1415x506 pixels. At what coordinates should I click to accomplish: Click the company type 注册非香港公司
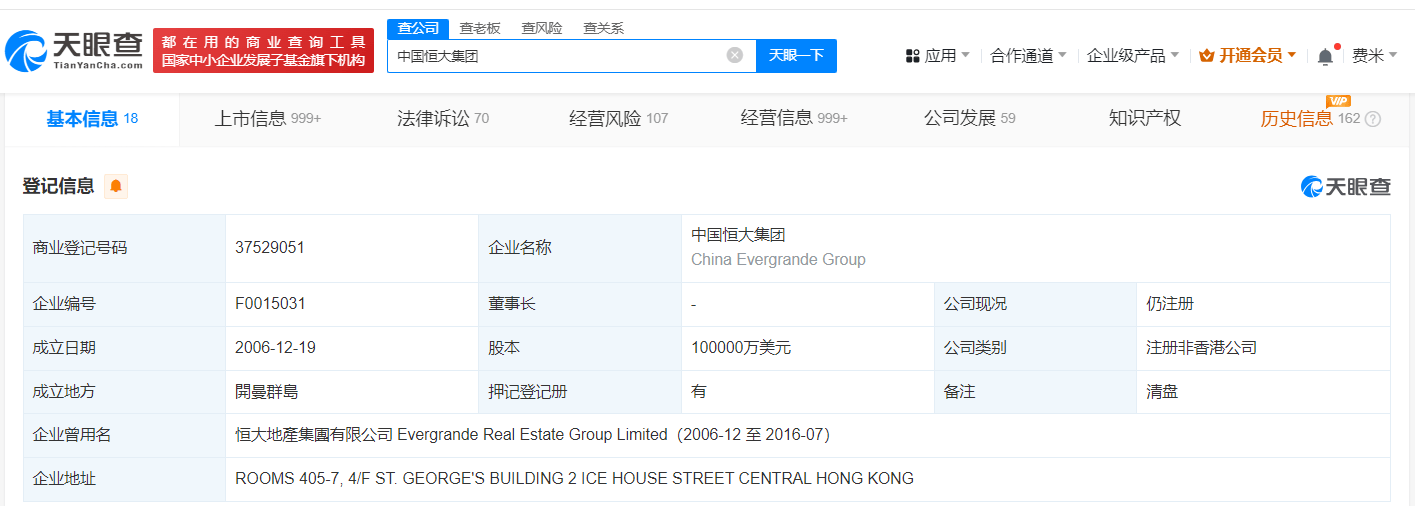(1201, 348)
